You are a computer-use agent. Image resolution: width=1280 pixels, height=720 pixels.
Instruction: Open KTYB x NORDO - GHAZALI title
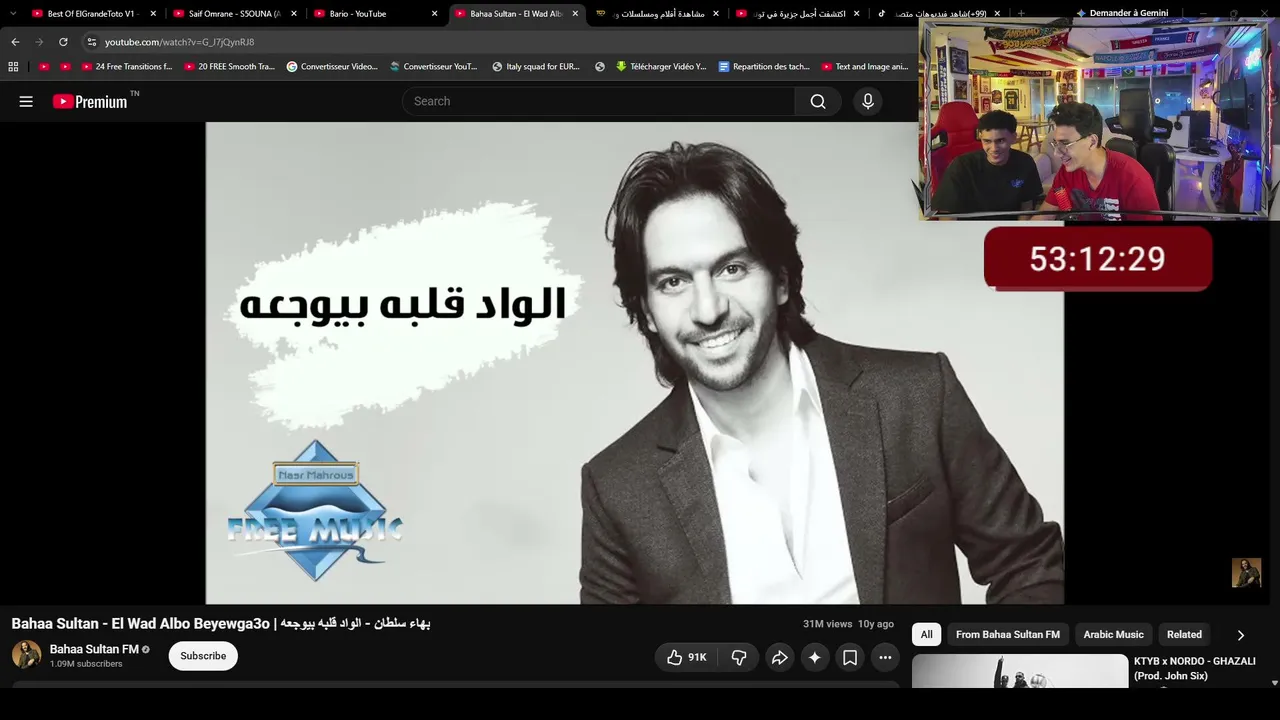pyautogui.click(x=1195, y=668)
